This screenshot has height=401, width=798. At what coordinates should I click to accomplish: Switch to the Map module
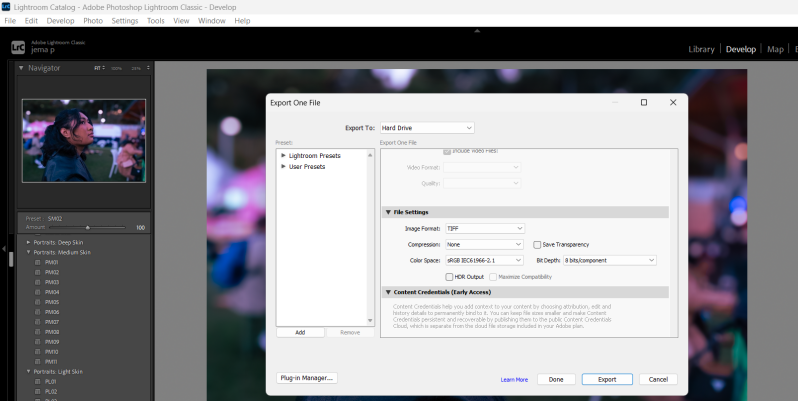775,49
